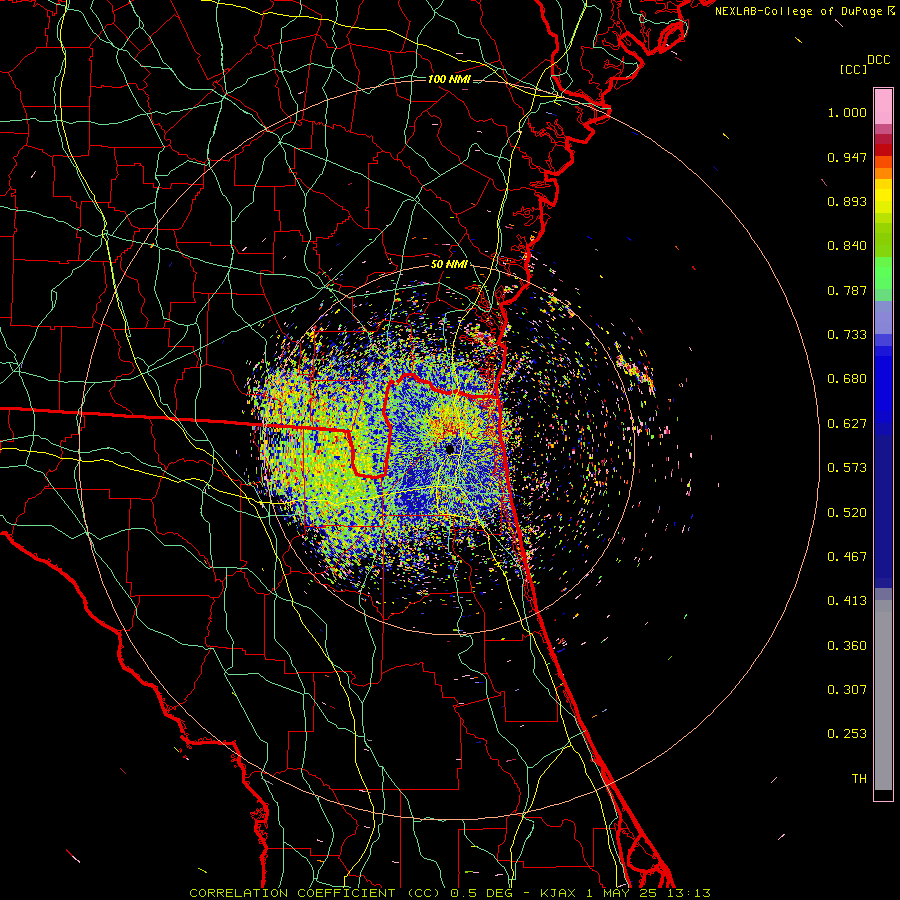The height and width of the screenshot is (900, 900).
Task: Click the 0.467 scale value
Action: tap(847, 557)
